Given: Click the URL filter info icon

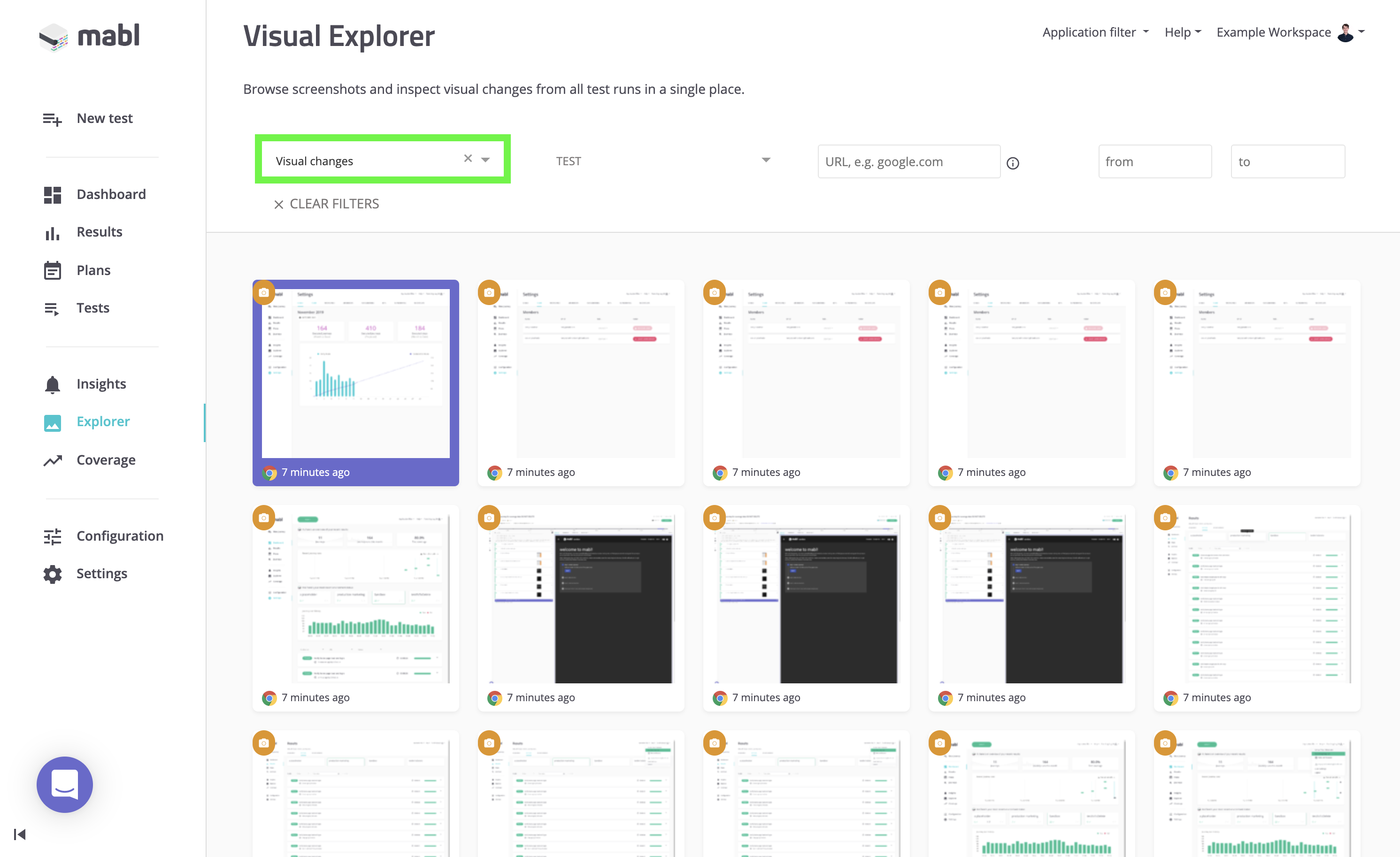Looking at the screenshot, I should (1013, 164).
